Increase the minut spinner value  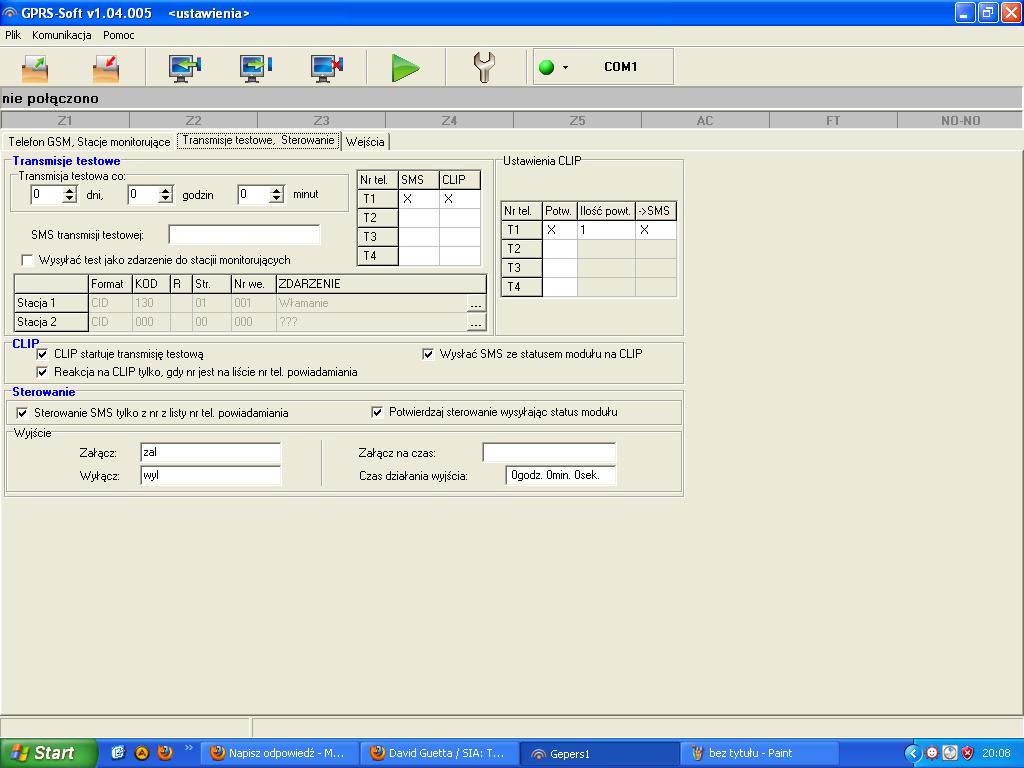(277, 190)
